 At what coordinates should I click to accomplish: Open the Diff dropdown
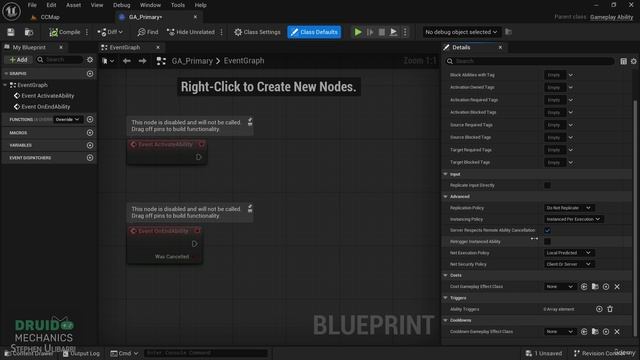[110, 32]
